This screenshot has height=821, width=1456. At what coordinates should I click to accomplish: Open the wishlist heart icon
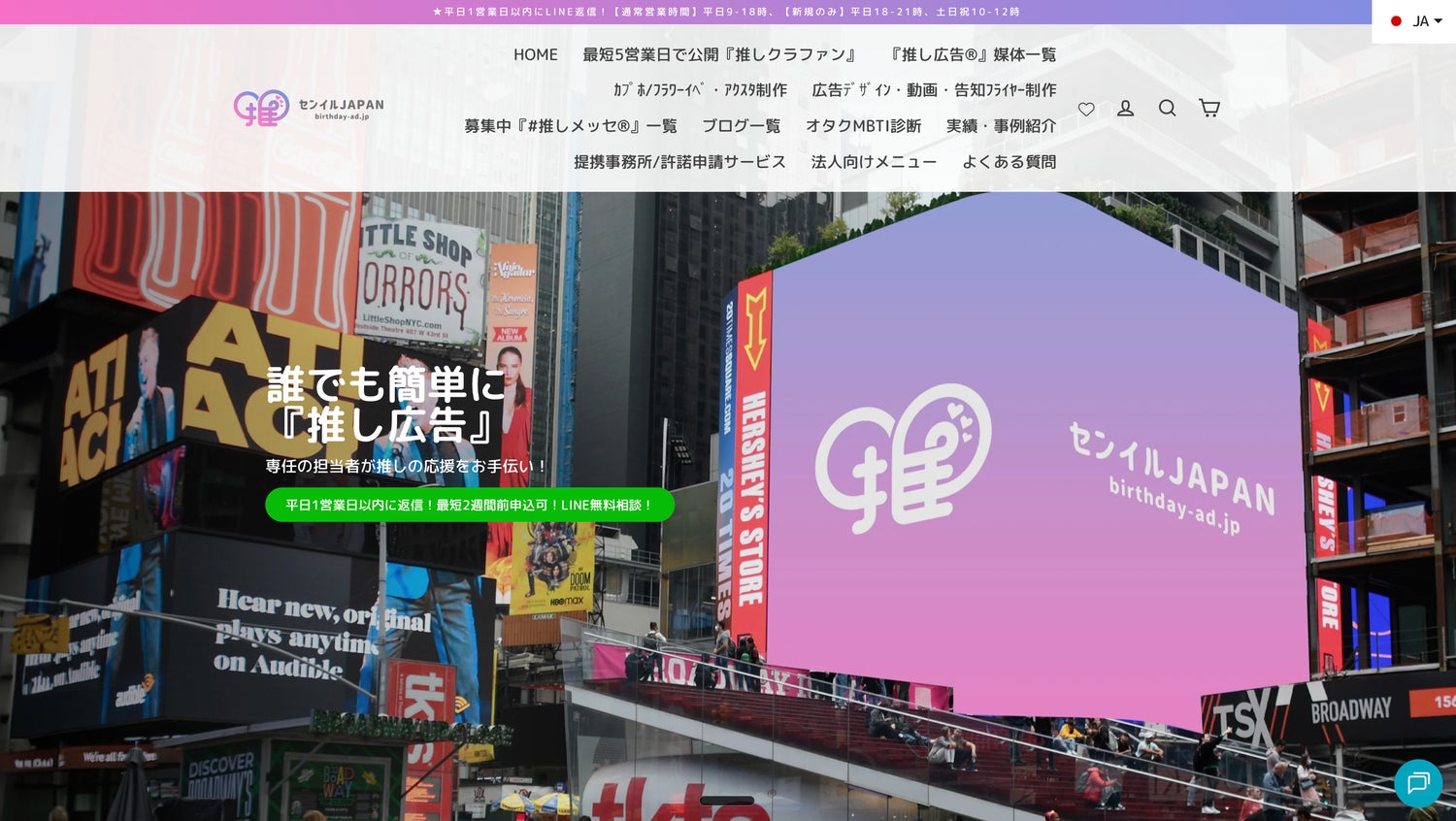pos(1086,109)
